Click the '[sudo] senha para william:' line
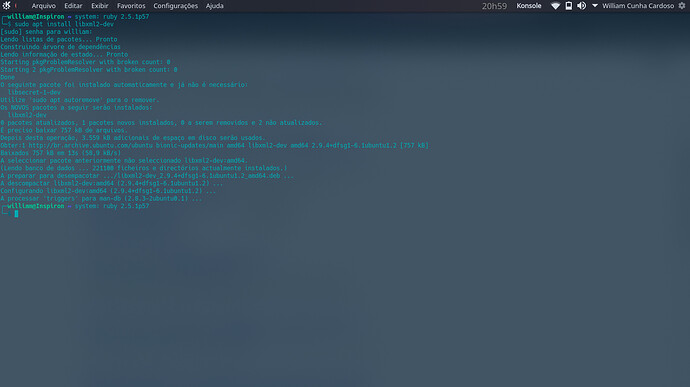This screenshot has height=387, width=690. 46,32
